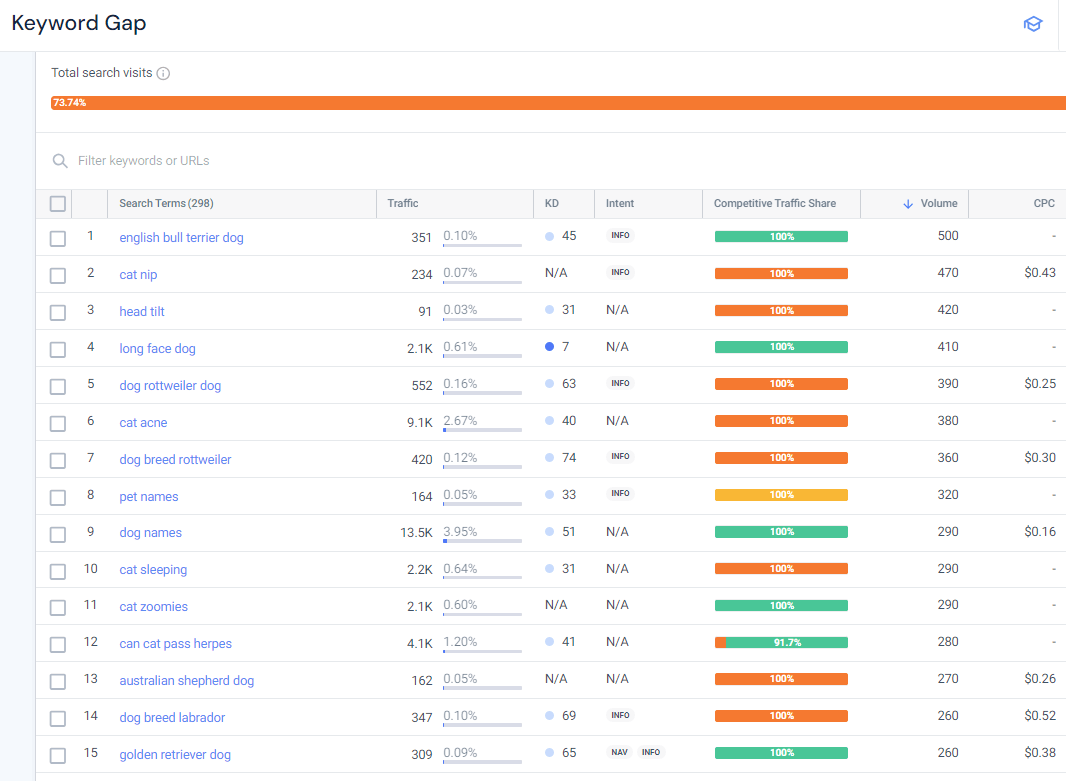The width and height of the screenshot is (1066, 781).
Task: Click the search magnifying glass icon
Action: coord(60,160)
